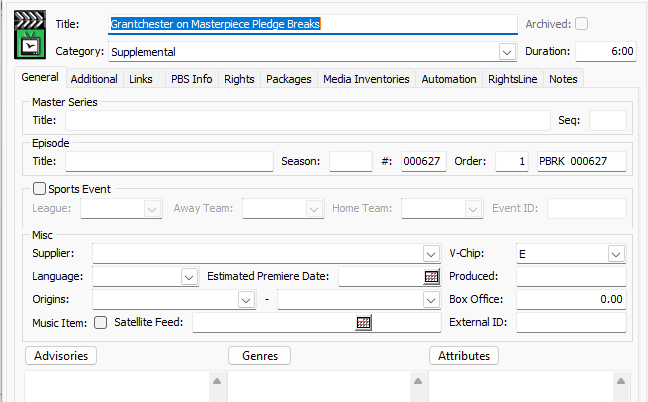Click the episode number field 000627
648x402 pixels.
click(x=424, y=162)
